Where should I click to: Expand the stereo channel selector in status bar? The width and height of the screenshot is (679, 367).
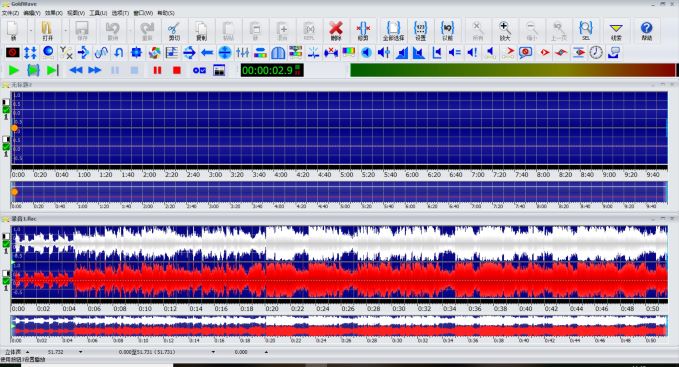coord(28,352)
